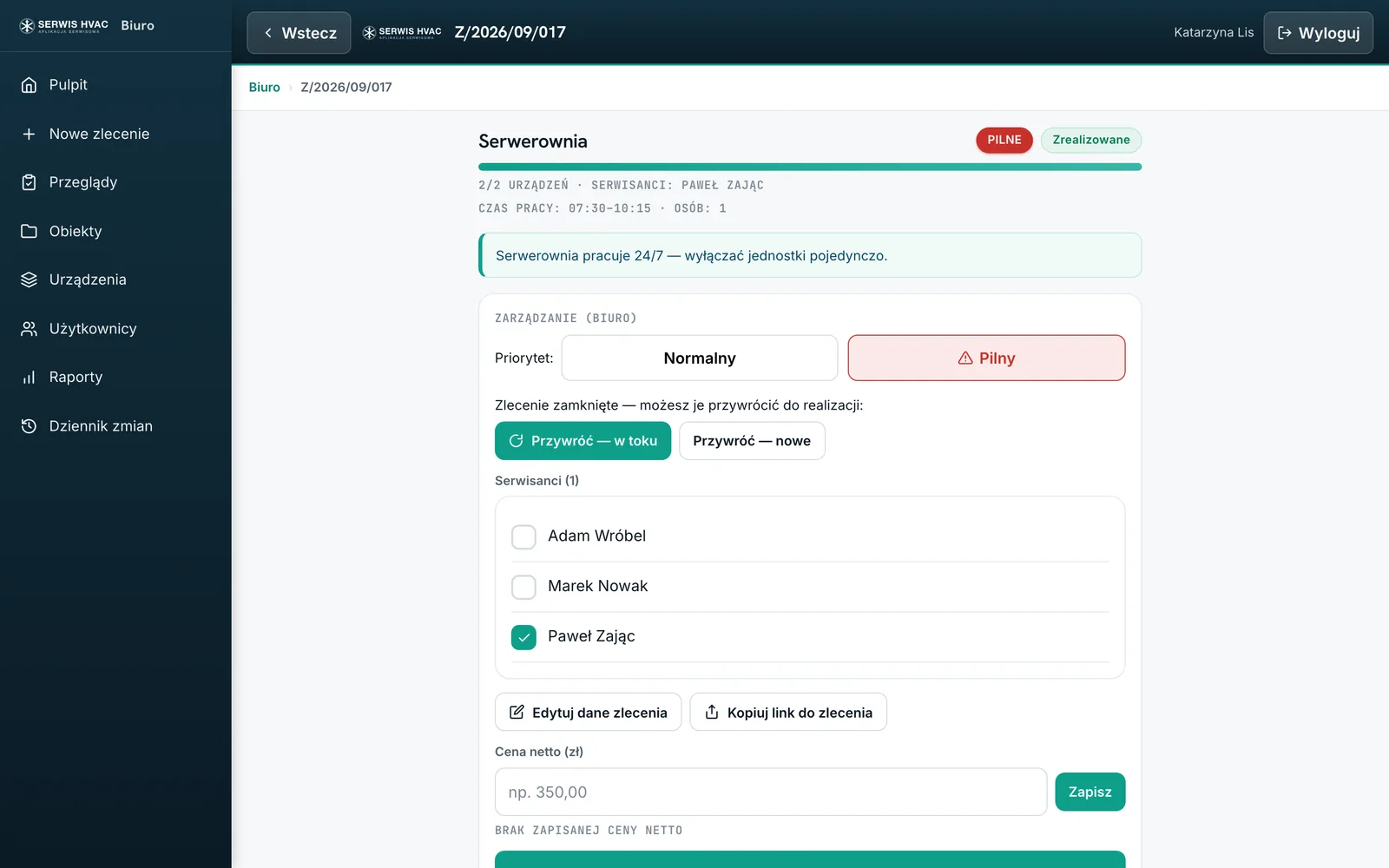
Task: Set priority to Normalny
Action: (x=700, y=358)
